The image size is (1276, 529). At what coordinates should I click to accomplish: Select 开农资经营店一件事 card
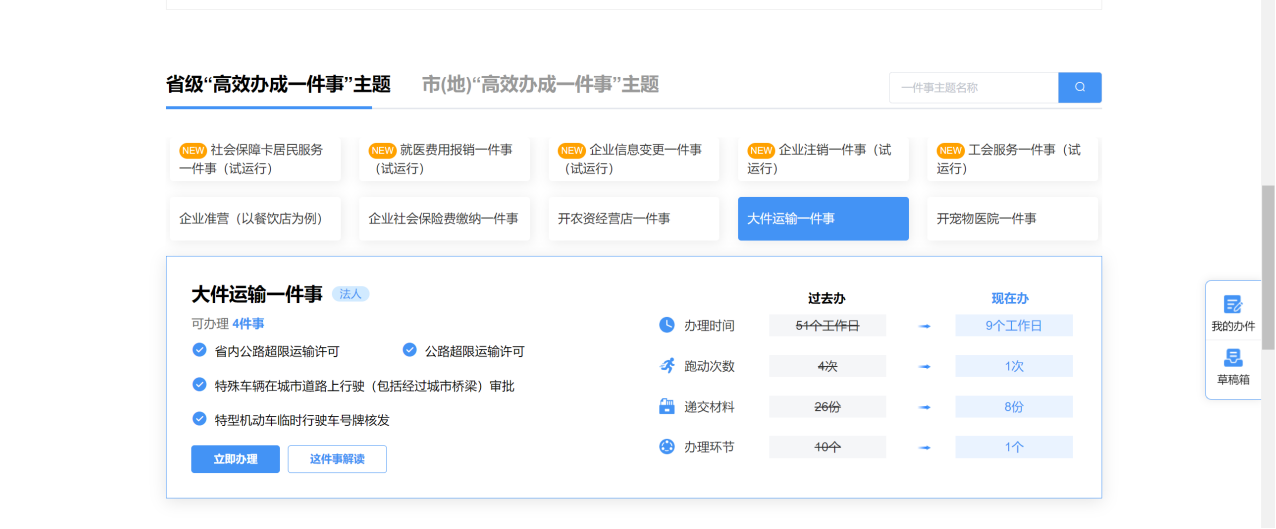634,219
